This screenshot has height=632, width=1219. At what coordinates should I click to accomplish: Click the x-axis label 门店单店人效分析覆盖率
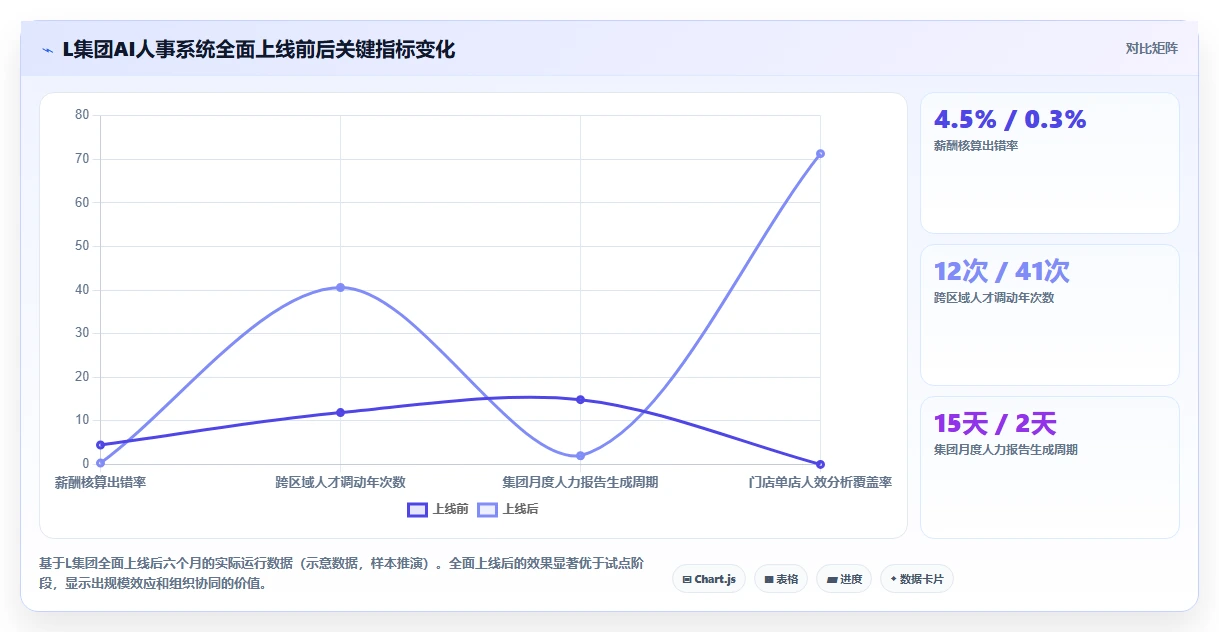820,482
